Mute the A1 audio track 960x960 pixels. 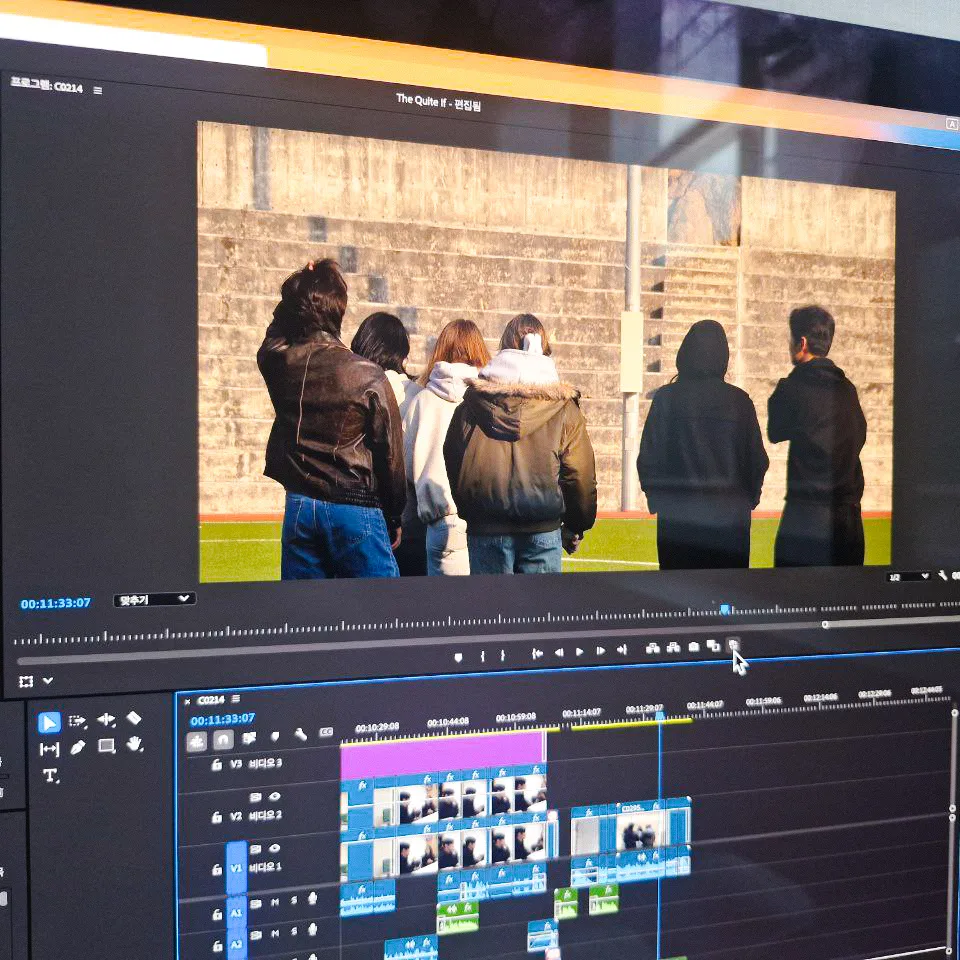(274, 903)
